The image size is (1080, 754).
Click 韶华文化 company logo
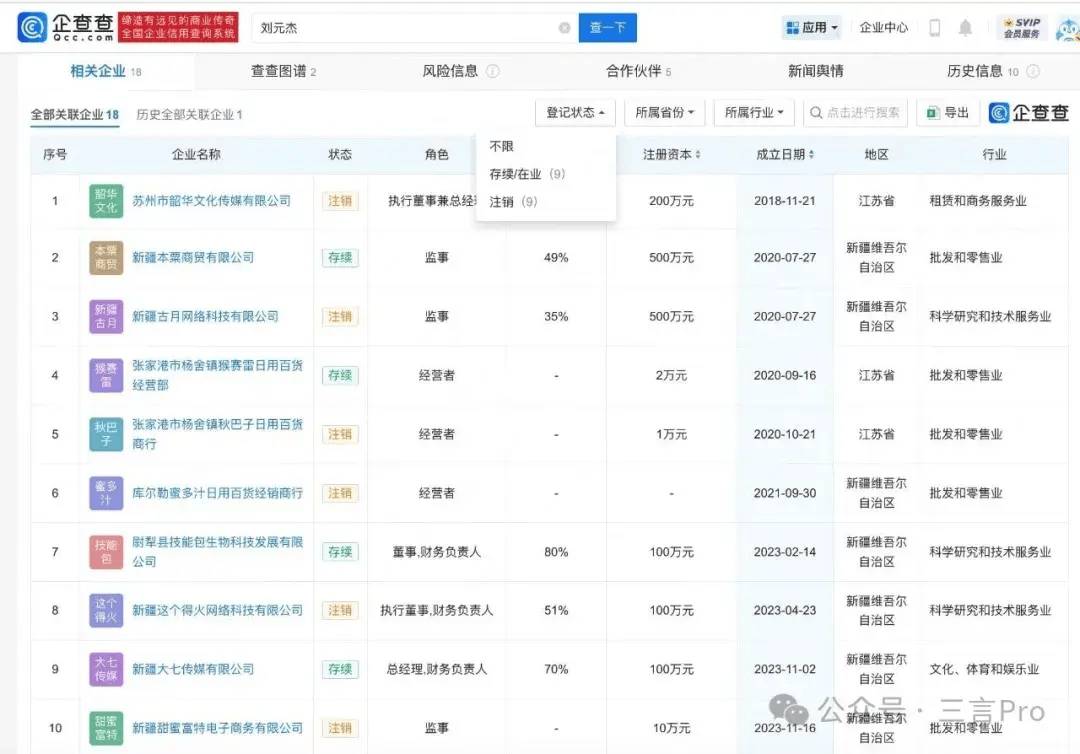click(x=106, y=201)
